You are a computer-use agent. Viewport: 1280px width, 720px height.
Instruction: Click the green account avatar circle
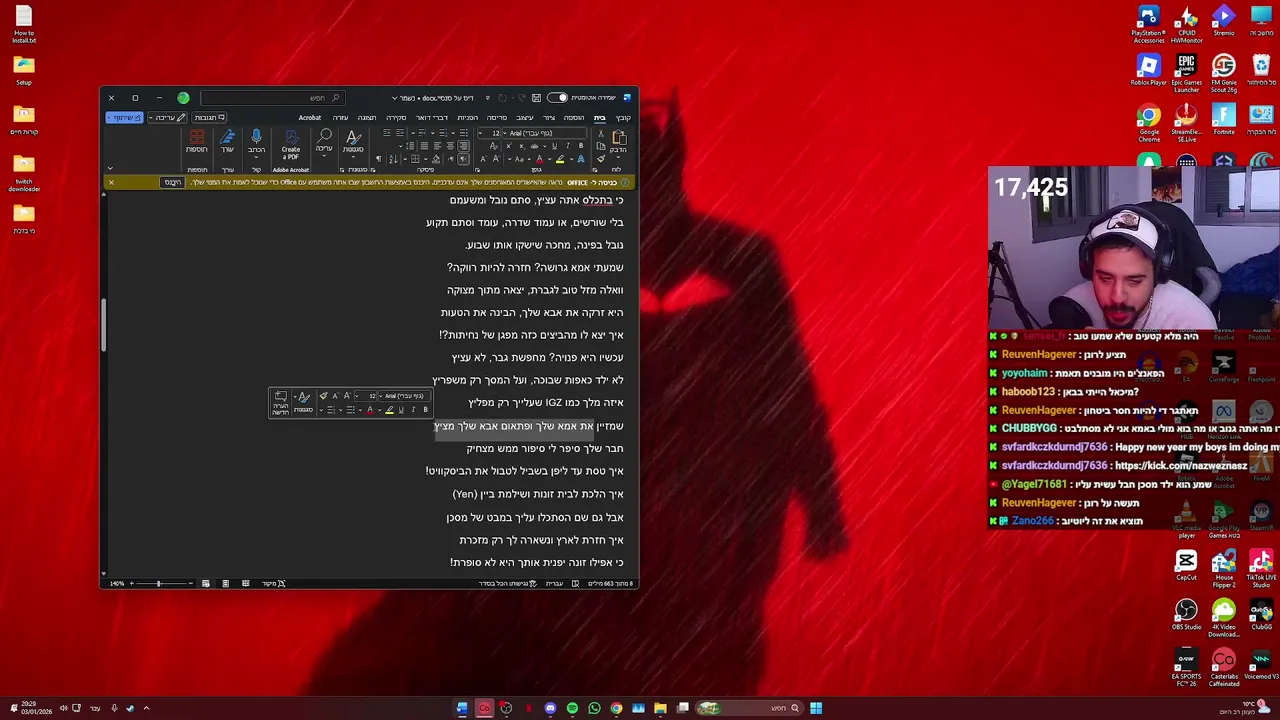tap(183, 98)
